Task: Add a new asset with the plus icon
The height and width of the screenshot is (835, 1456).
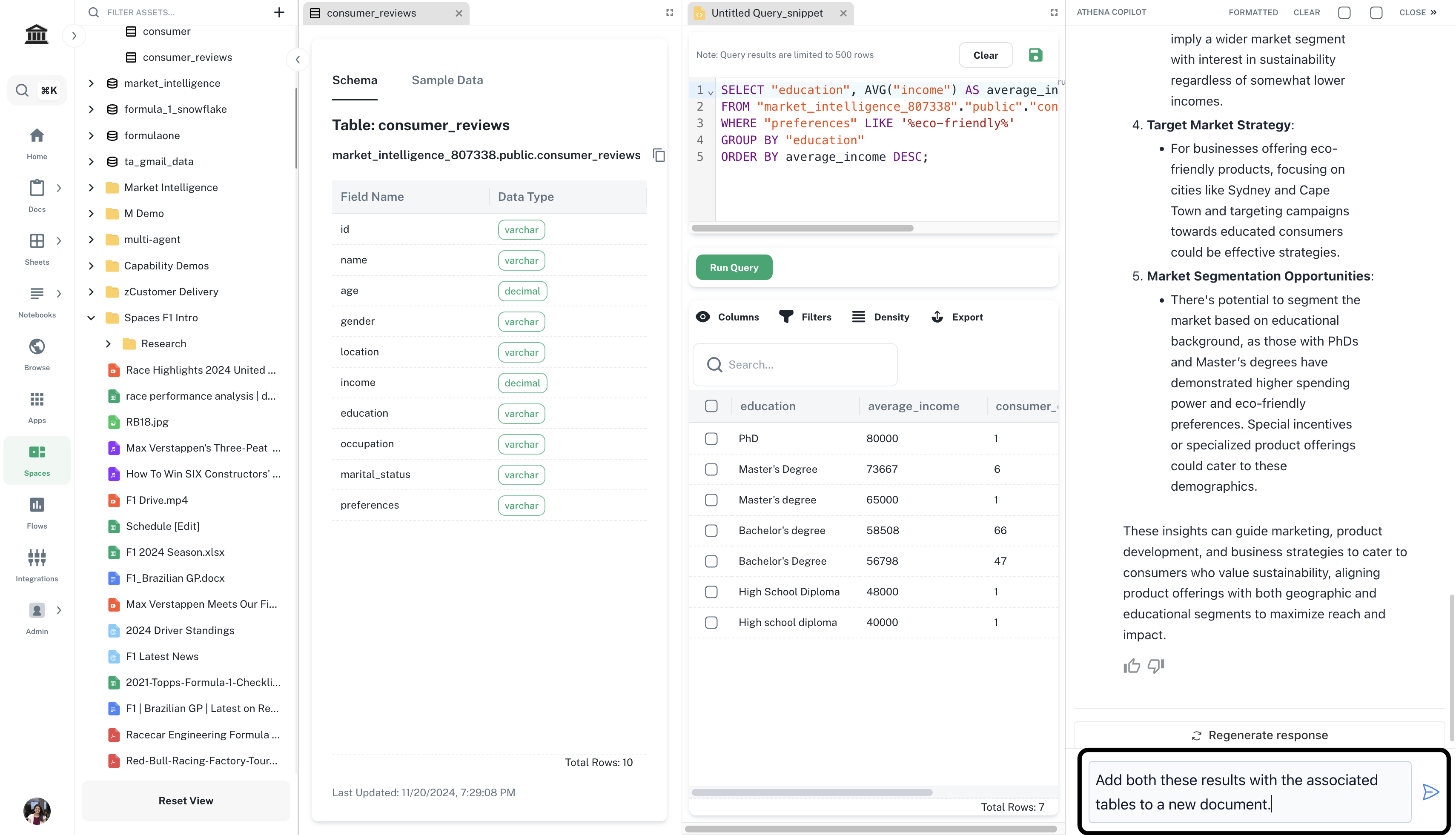Action: pos(279,12)
